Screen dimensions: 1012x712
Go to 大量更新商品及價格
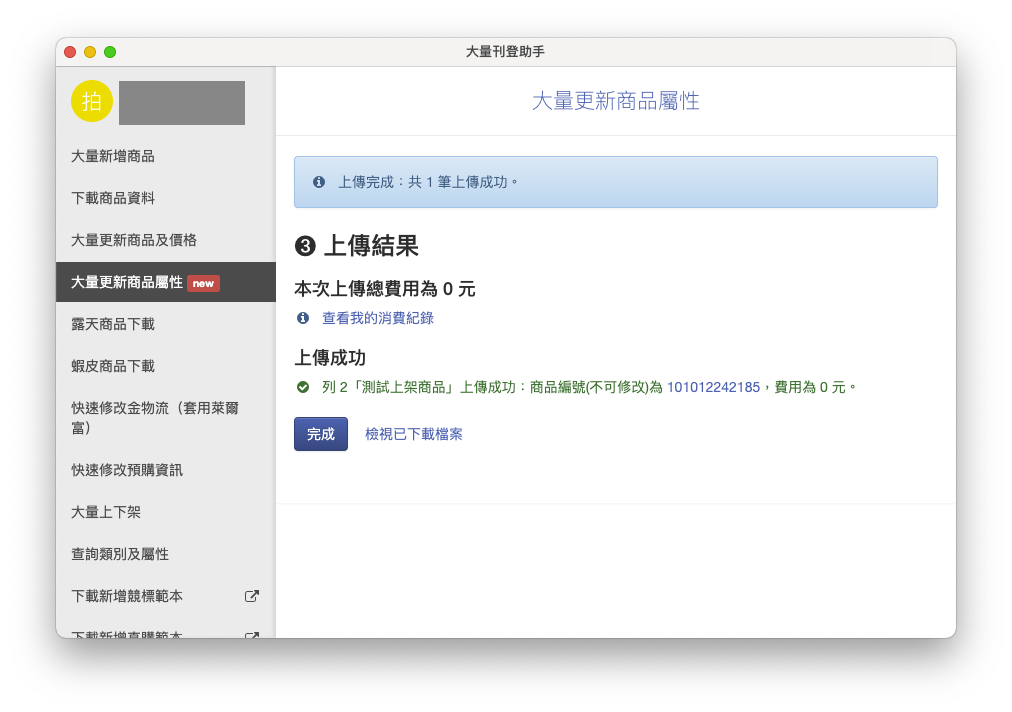tap(134, 240)
